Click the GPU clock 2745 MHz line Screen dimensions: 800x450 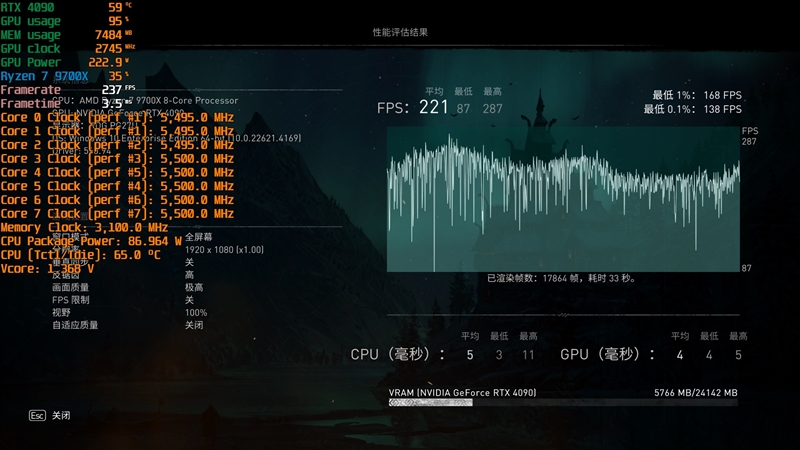click(x=67, y=48)
